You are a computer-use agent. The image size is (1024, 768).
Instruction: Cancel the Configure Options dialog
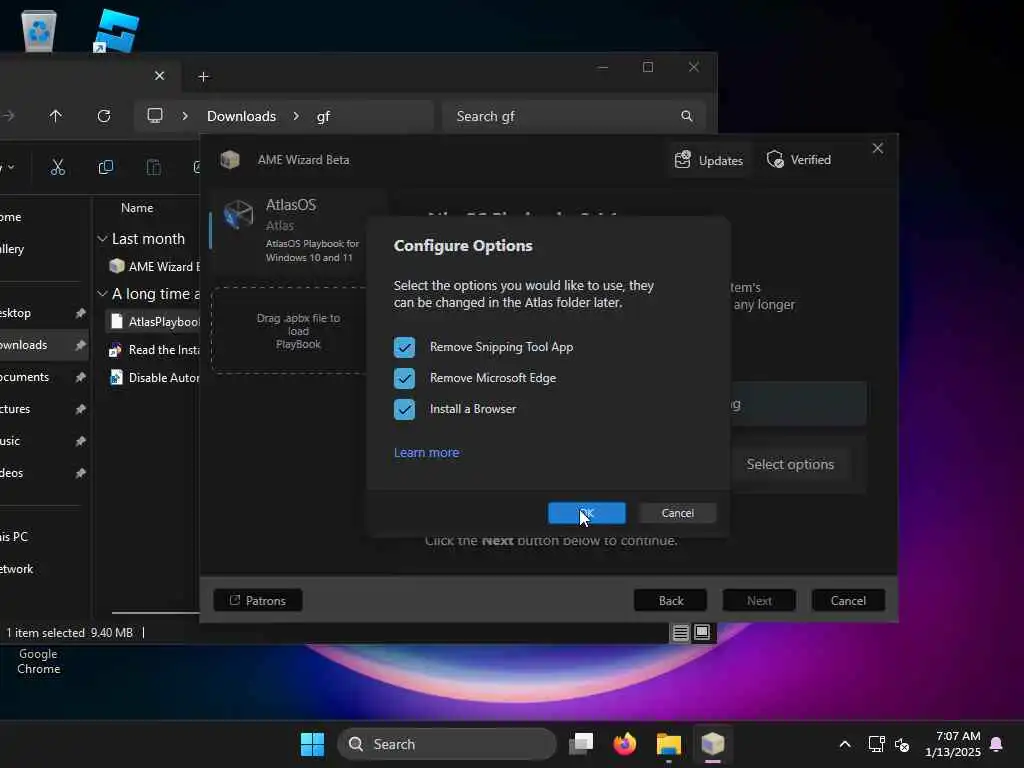[677, 513]
